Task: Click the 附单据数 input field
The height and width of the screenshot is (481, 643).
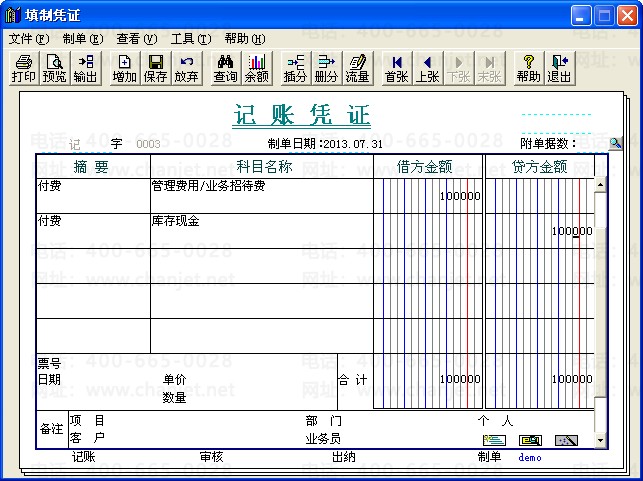Action: 592,144
